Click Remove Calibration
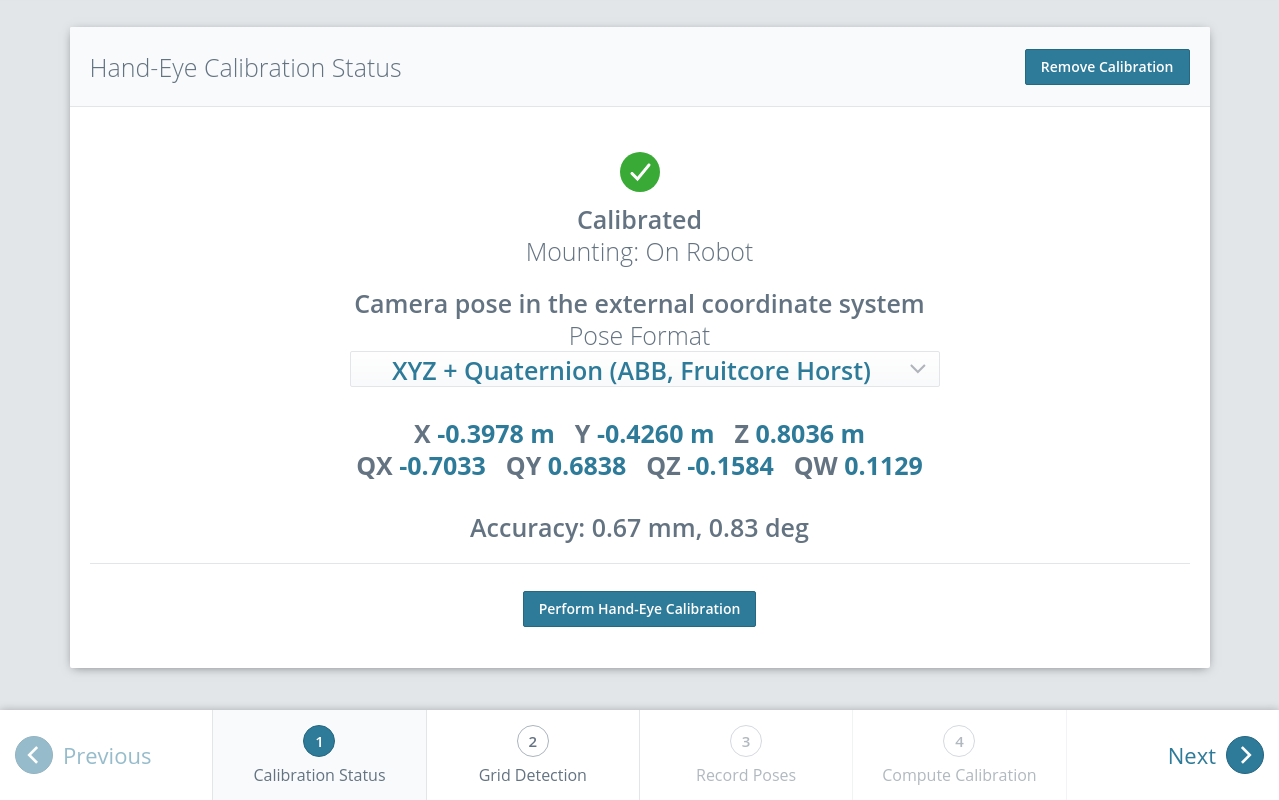 [x=1107, y=66]
